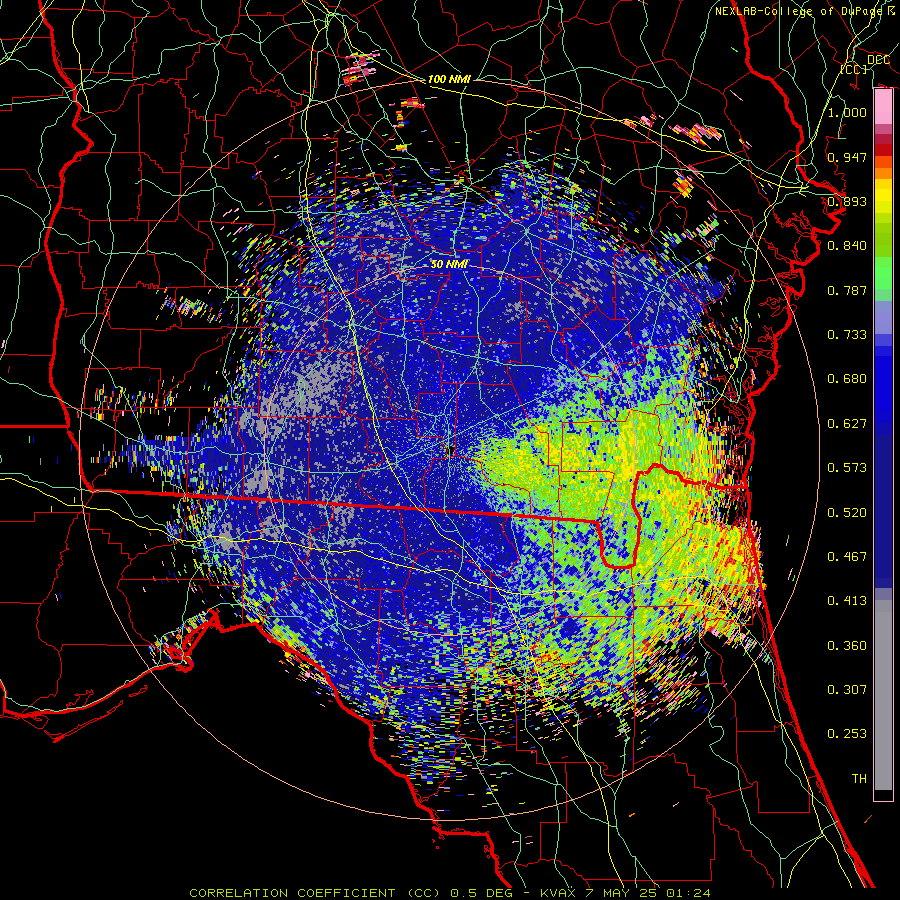This screenshot has height=900, width=900.
Task: Click the 50 NMI range ring label
Action: tap(449, 264)
